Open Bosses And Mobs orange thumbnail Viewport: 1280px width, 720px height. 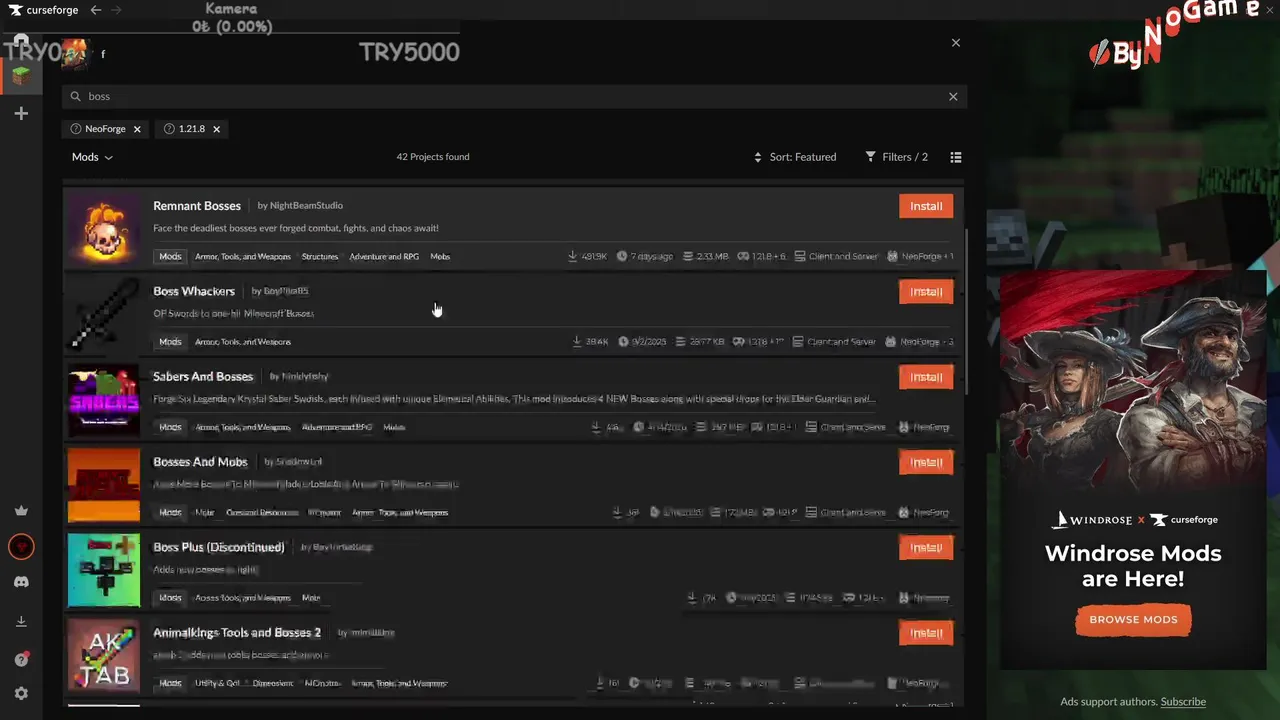pos(104,485)
